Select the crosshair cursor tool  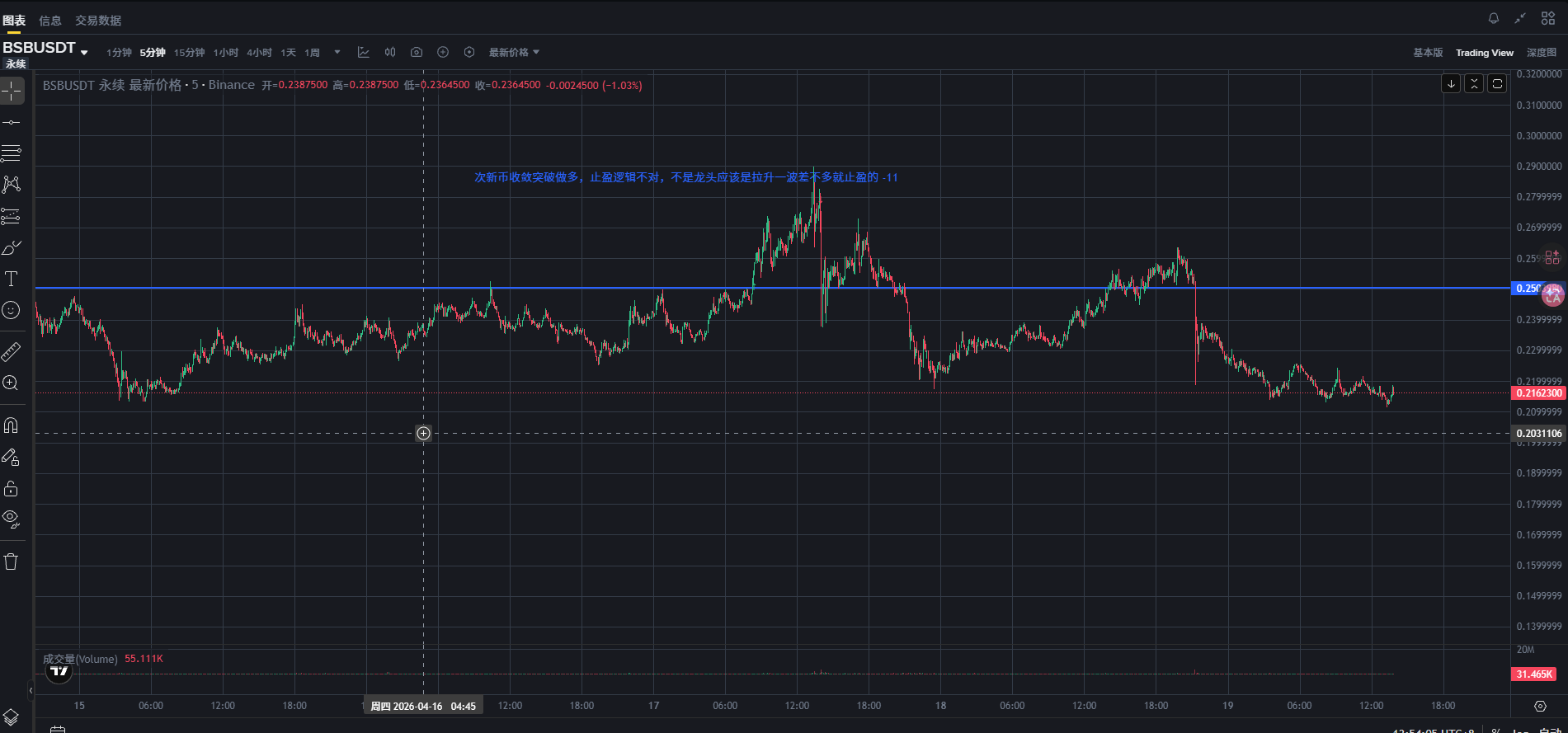tap(12, 91)
